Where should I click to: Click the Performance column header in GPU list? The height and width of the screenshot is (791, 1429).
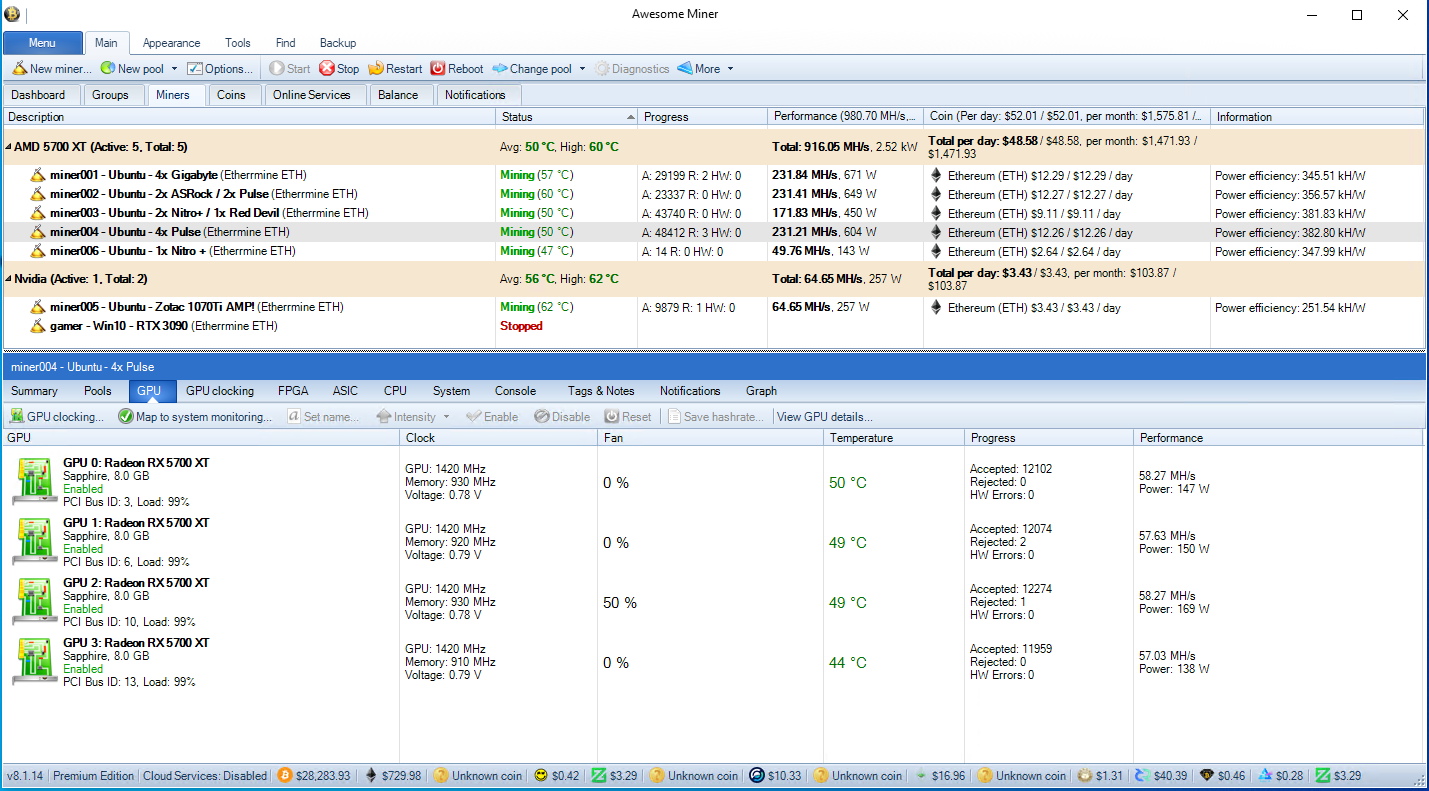tap(1277, 438)
